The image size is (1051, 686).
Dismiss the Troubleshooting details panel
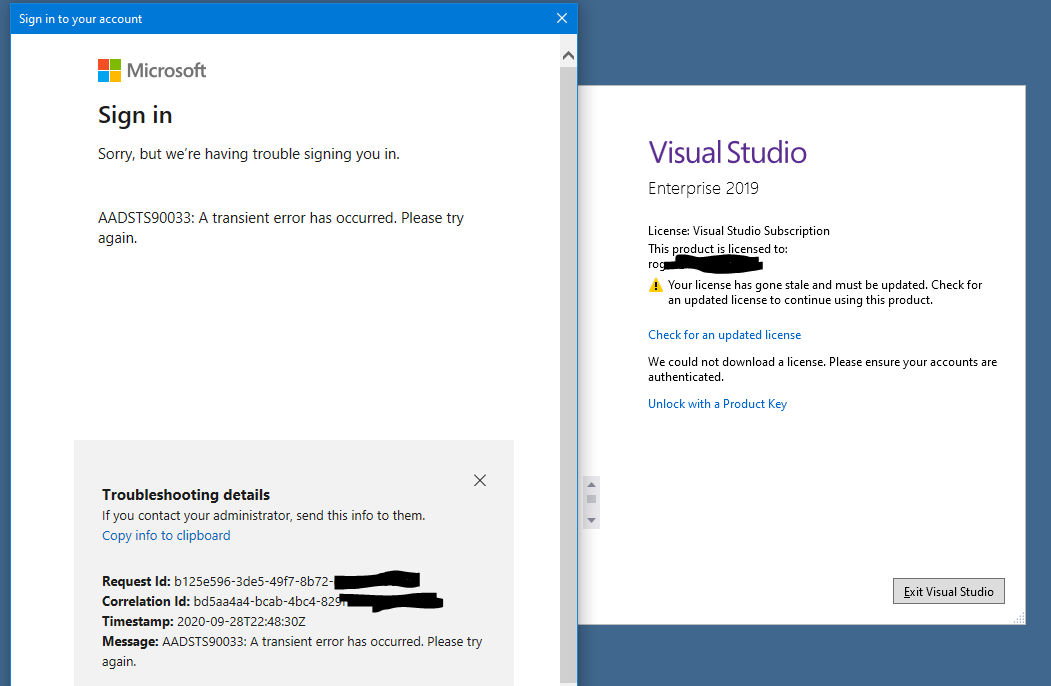point(480,480)
